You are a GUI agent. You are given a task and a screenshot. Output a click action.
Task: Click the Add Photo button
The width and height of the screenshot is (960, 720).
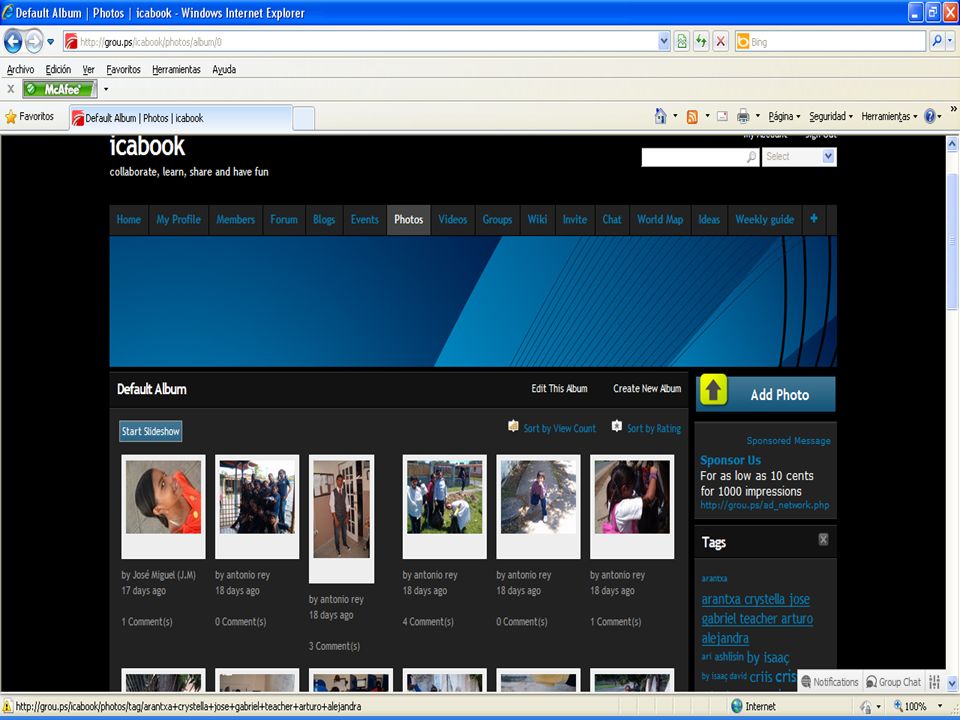click(x=765, y=394)
